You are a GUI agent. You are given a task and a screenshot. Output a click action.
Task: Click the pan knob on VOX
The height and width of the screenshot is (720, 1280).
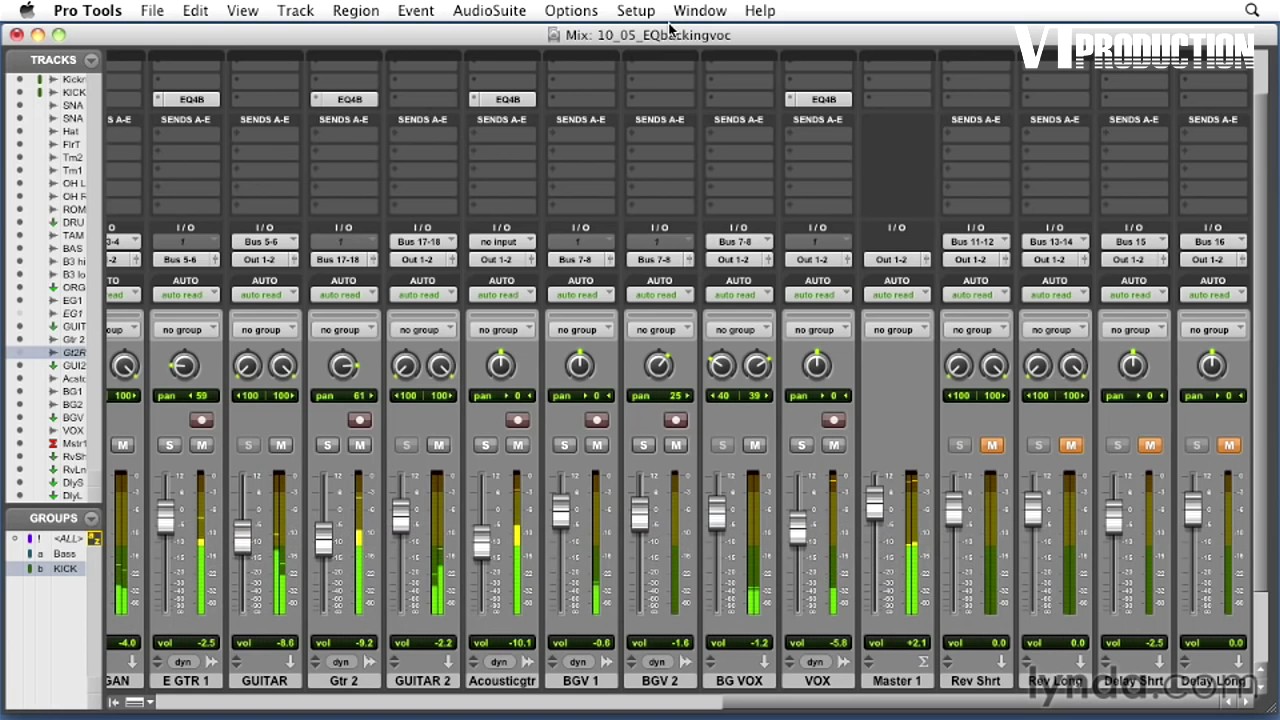pyautogui.click(x=817, y=366)
